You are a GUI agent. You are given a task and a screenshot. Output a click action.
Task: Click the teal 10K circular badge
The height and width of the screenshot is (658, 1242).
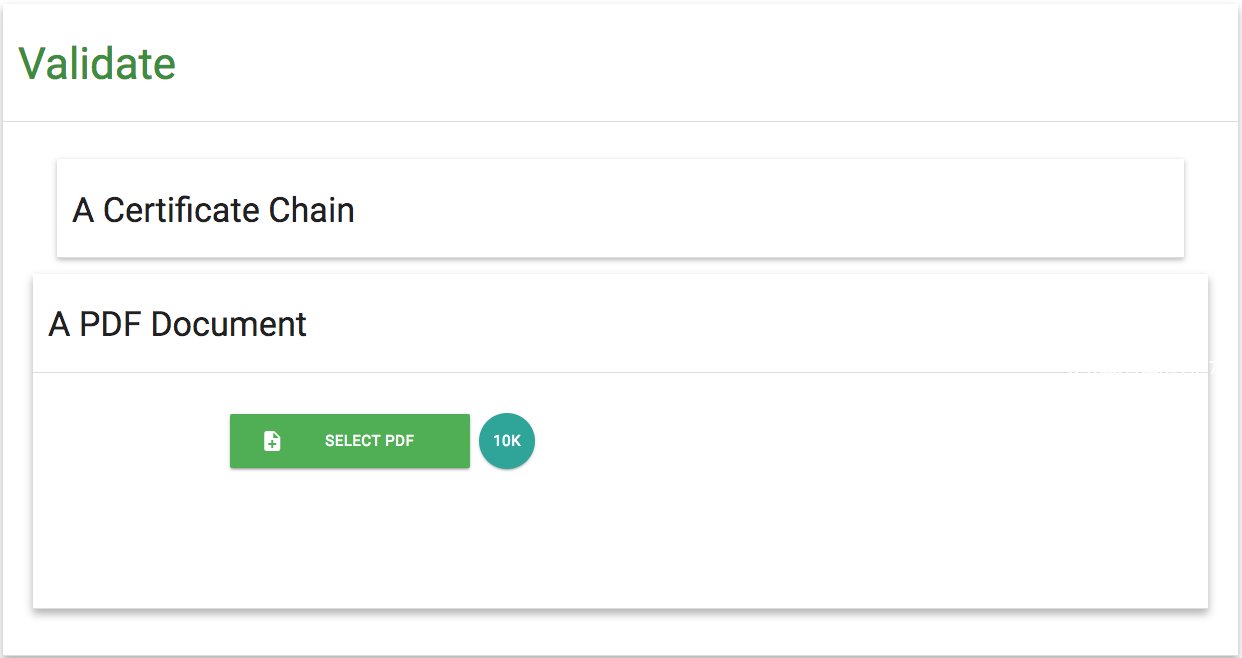coord(507,441)
